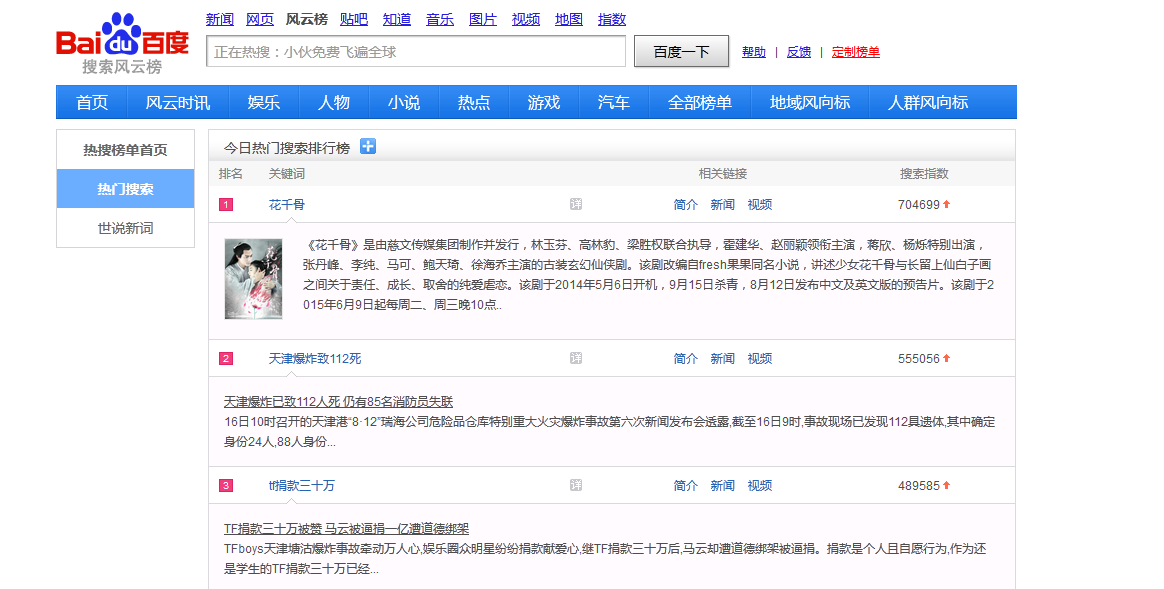
Task: Open the 定制榜单 link
Action: point(856,52)
